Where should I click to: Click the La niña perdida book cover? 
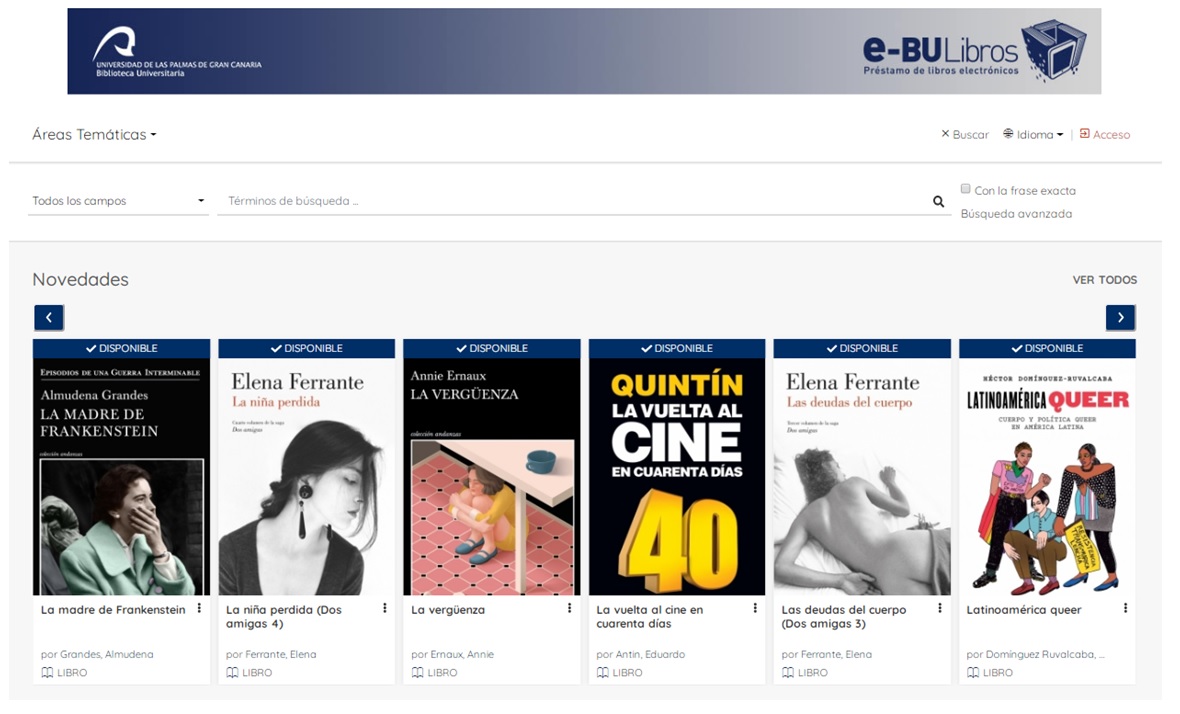click(x=306, y=476)
